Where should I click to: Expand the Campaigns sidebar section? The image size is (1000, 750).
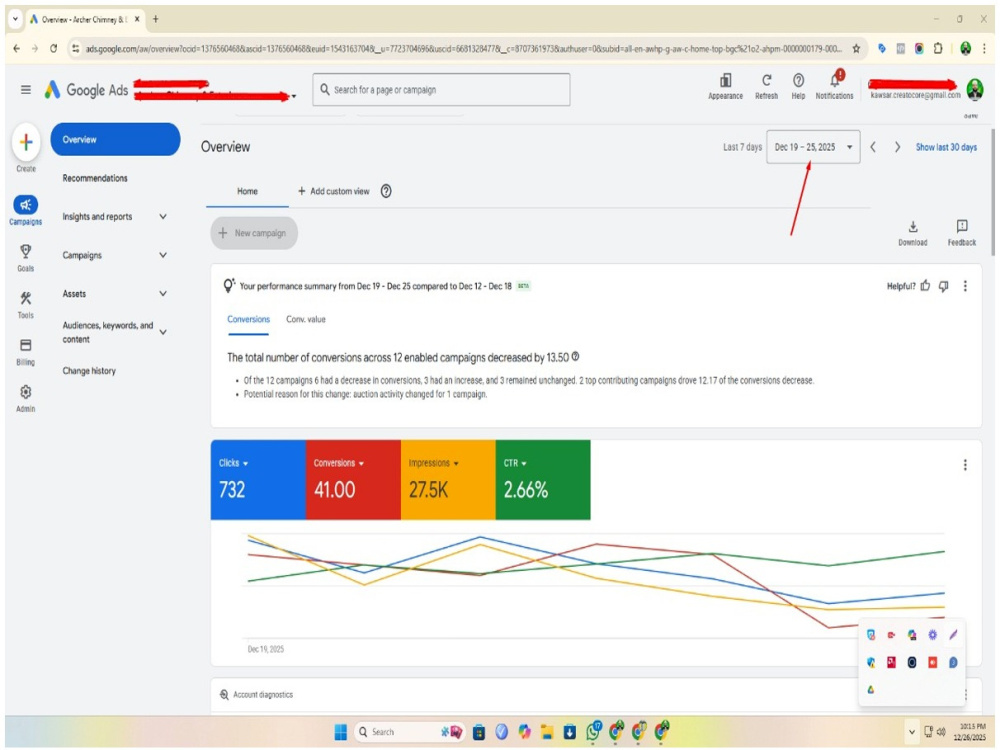coord(163,255)
